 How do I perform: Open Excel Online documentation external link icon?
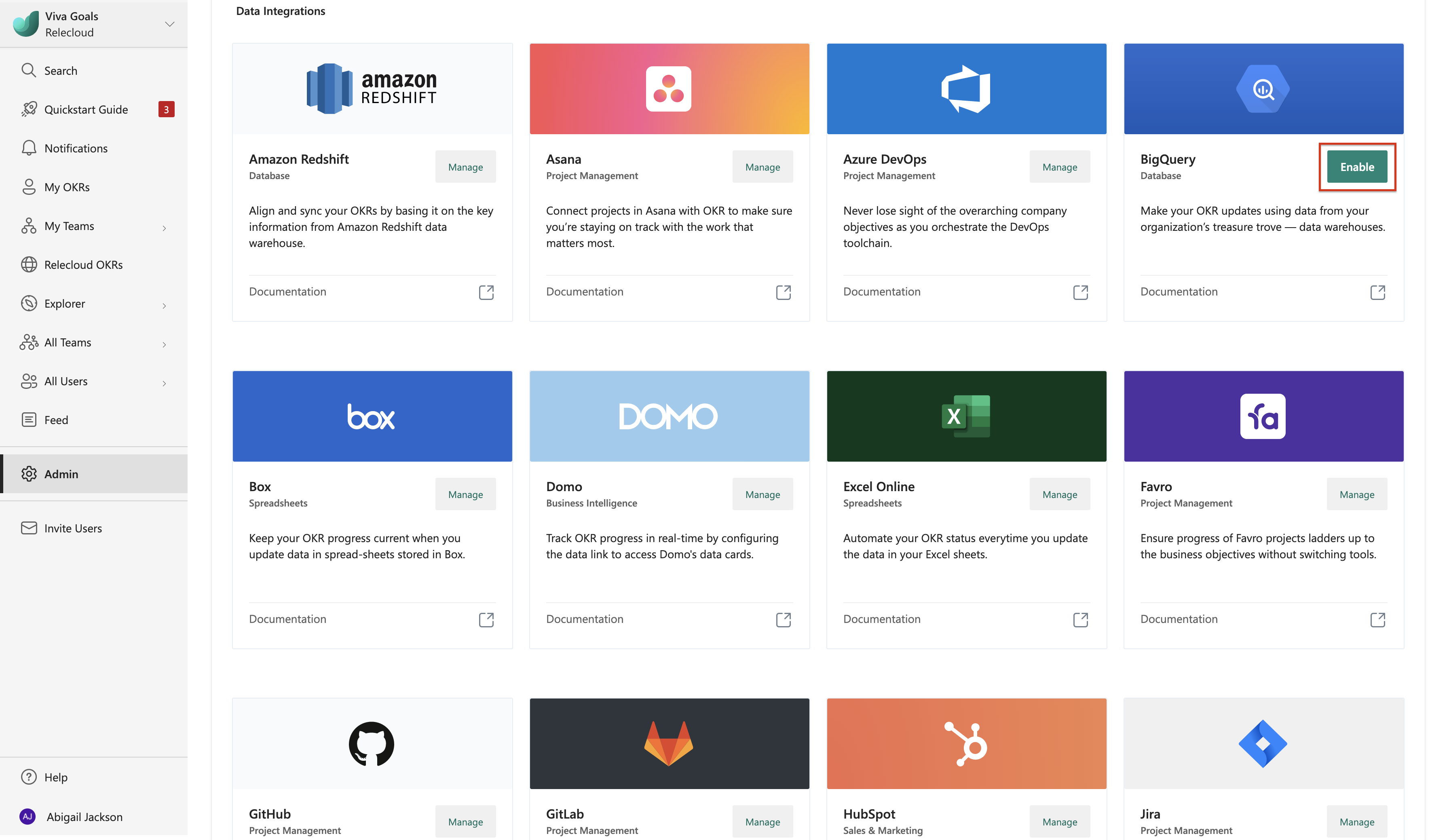click(1081, 619)
